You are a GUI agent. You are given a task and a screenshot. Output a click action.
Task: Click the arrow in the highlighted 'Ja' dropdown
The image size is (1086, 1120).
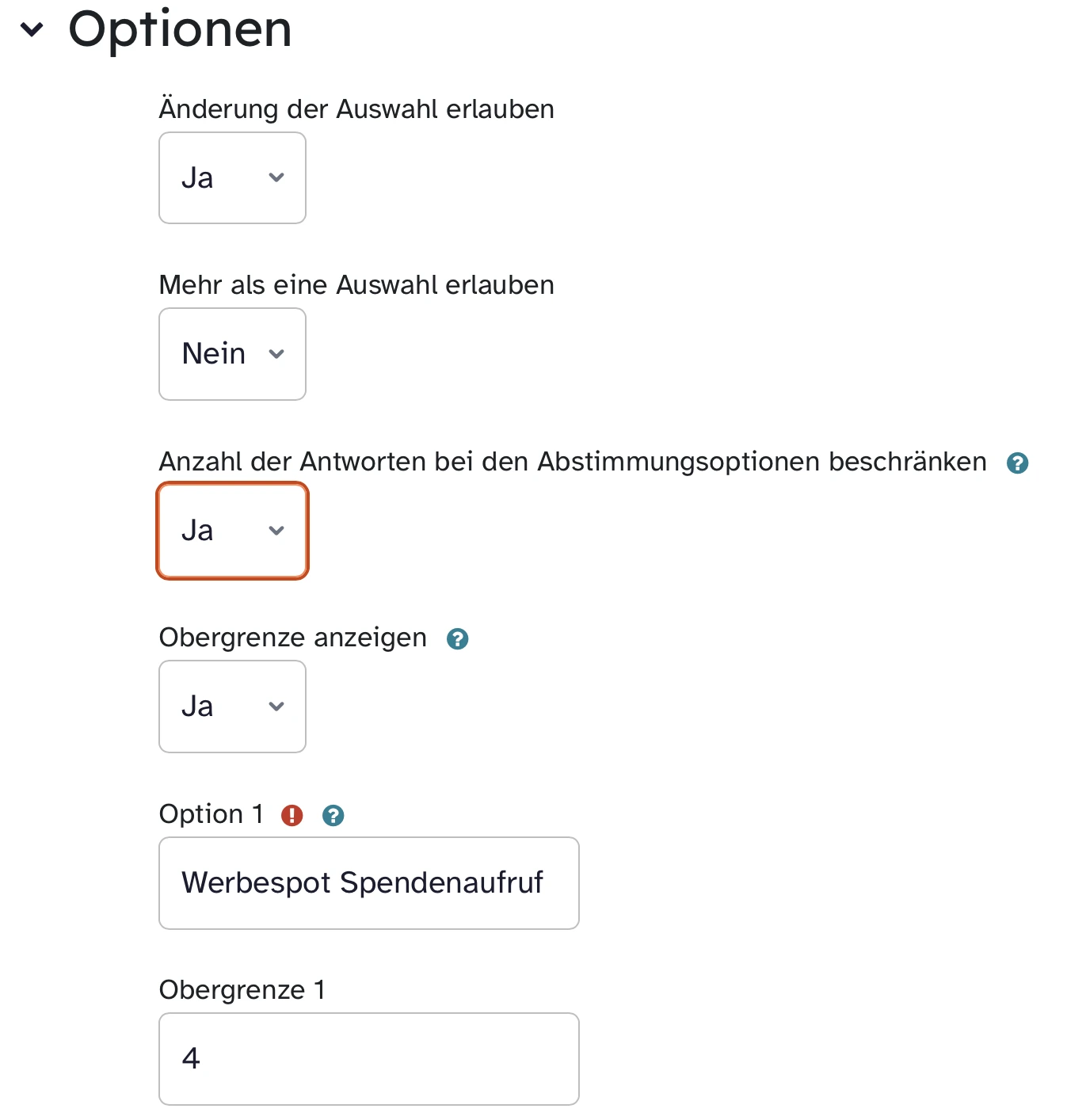pos(276,531)
